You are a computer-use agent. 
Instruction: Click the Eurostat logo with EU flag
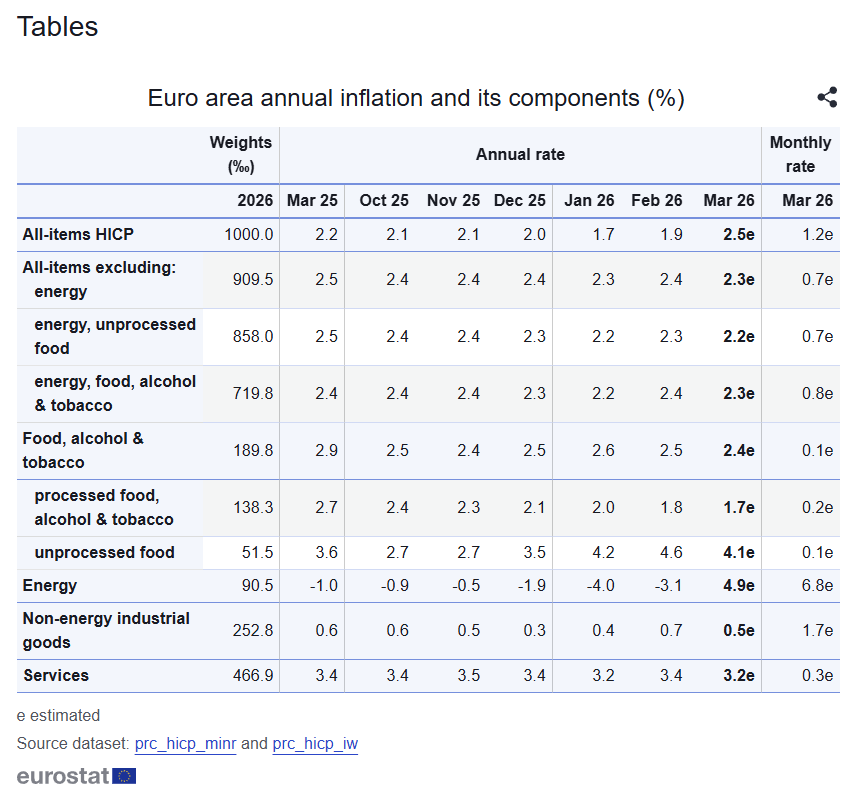[x=77, y=776]
